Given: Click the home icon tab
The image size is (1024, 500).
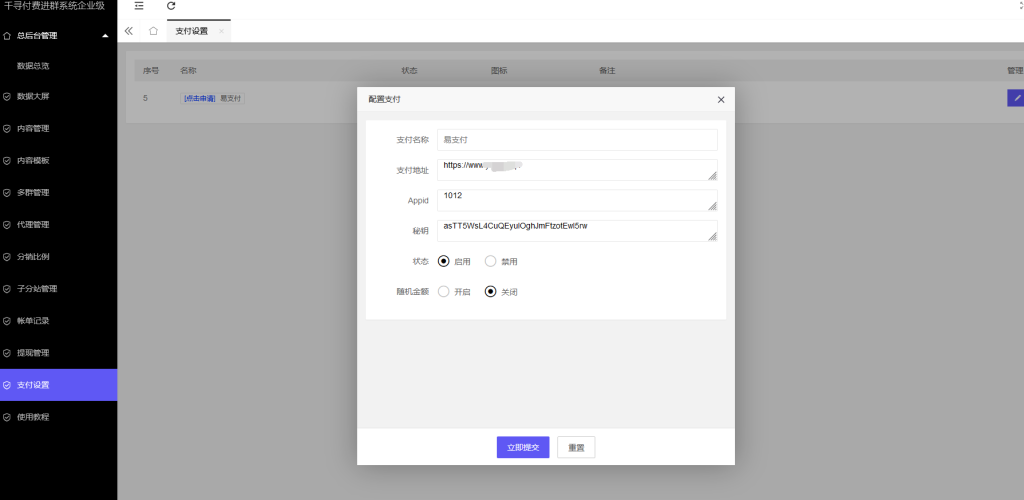Looking at the screenshot, I should pos(153,31).
